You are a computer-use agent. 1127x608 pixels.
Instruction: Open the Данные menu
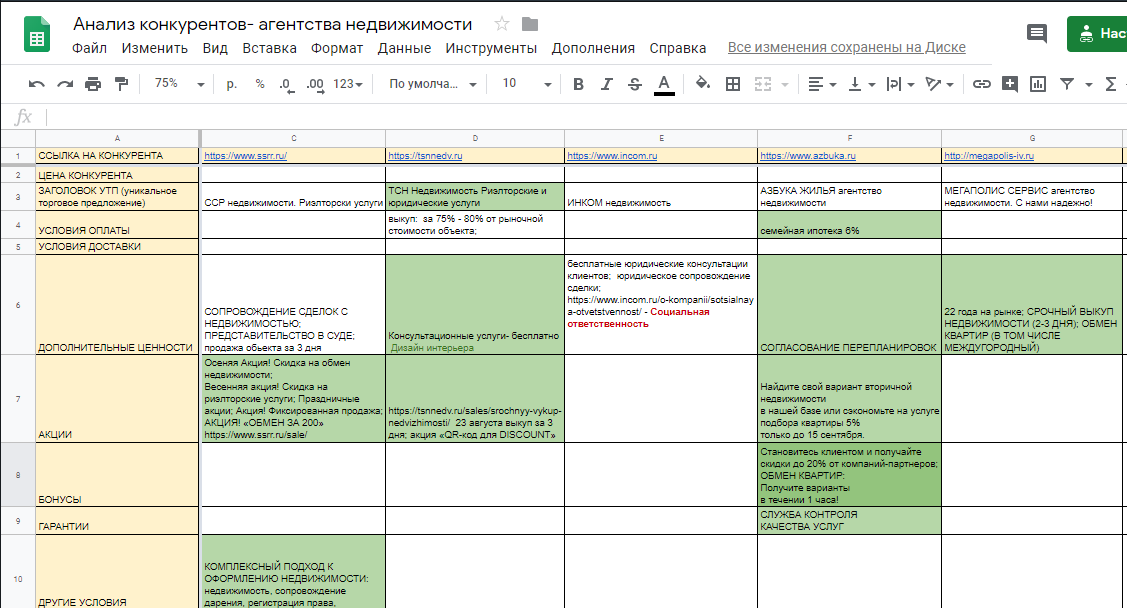[x=404, y=48]
